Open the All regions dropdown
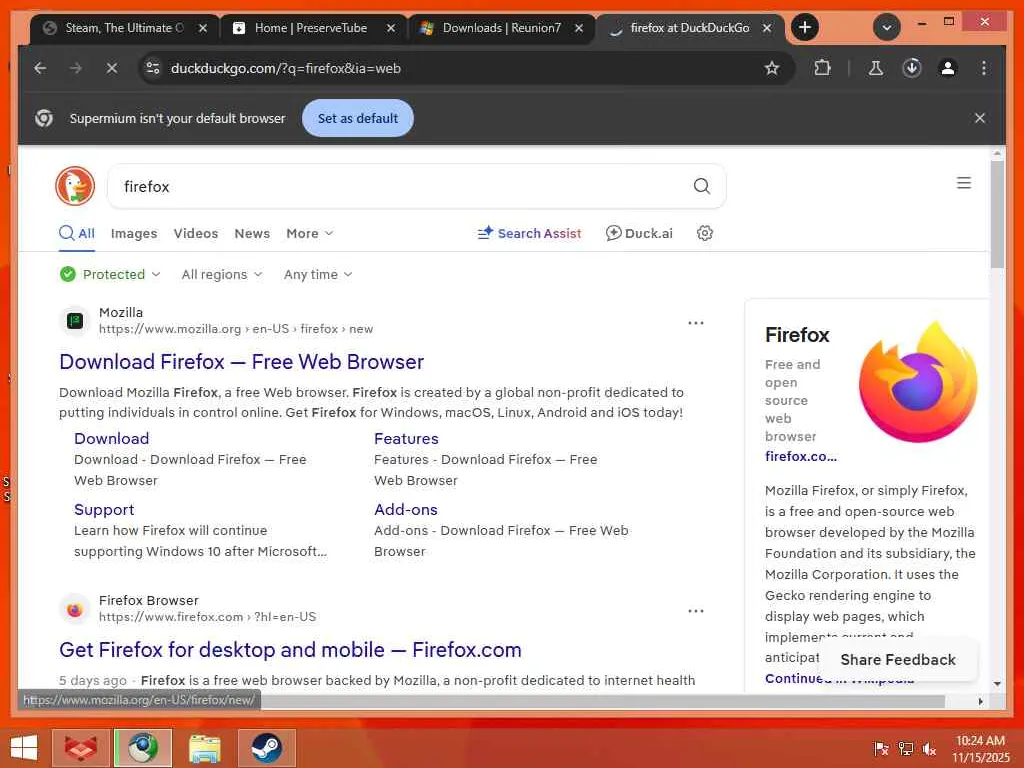Screen dimensions: 1024x768 [x=222, y=274]
